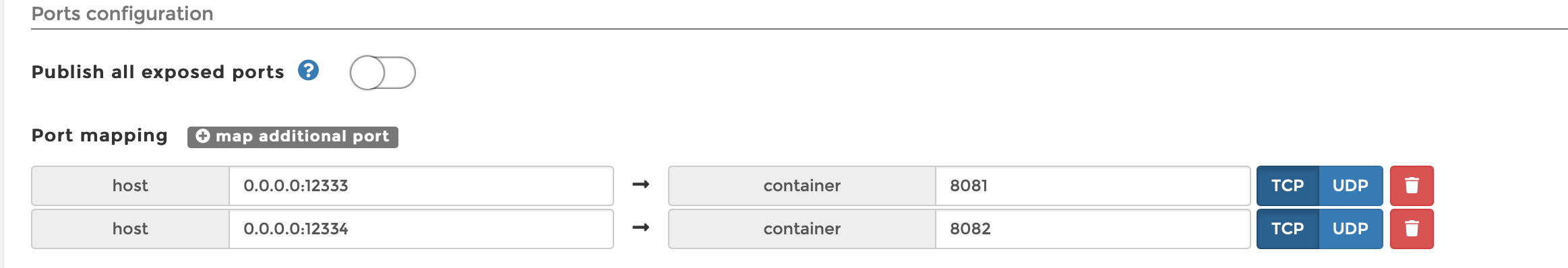Click the arrow icon in the second mapping row
The height and width of the screenshot is (268, 1568).
click(641, 228)
